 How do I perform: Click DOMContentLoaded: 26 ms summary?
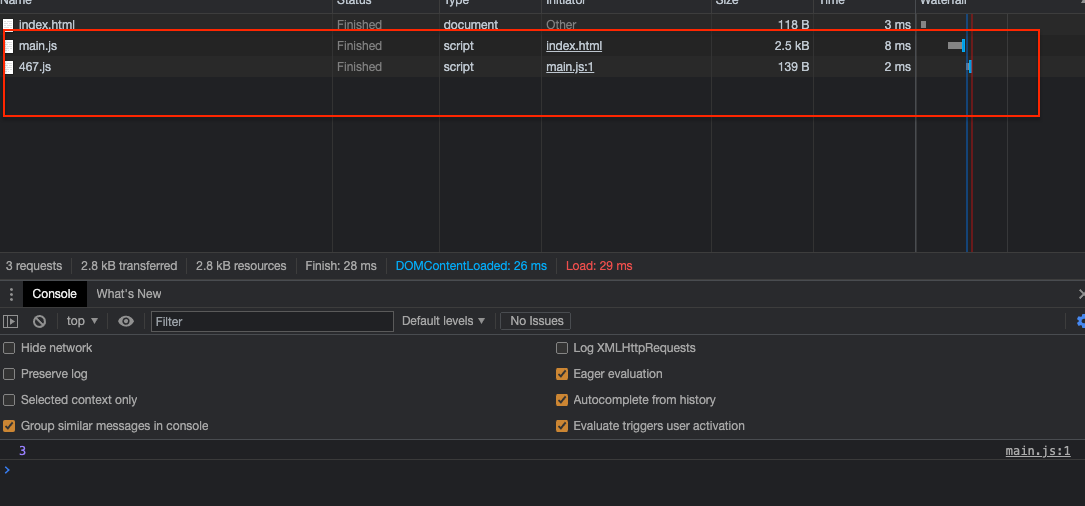coord(471,266)
